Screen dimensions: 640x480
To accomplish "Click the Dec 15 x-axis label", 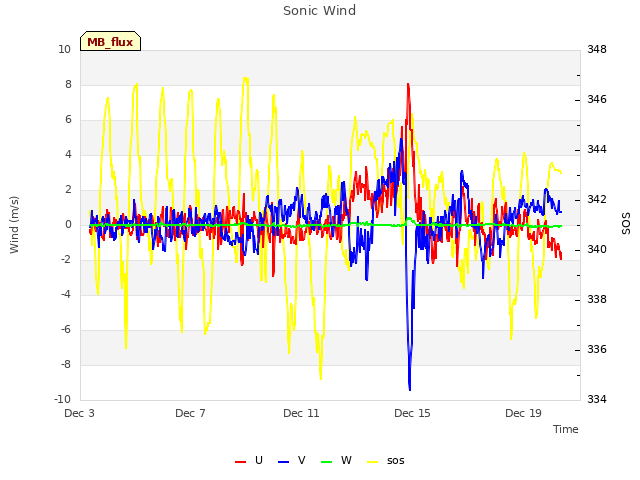I will [x=412, y=413].
